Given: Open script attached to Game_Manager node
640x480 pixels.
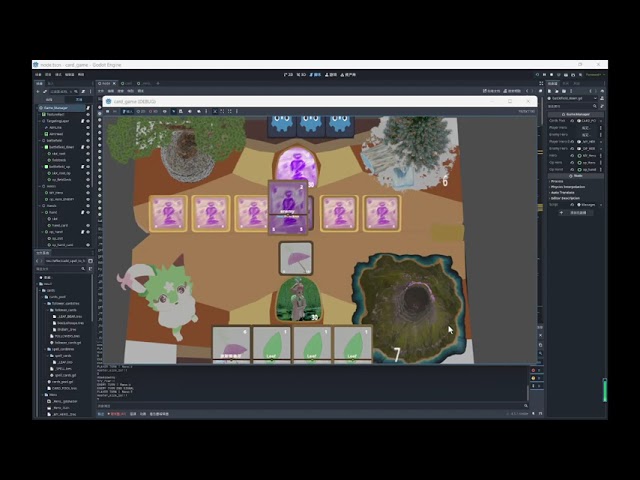Looking at the screenshot, I should pyautogui.click(x=88, y=108).
